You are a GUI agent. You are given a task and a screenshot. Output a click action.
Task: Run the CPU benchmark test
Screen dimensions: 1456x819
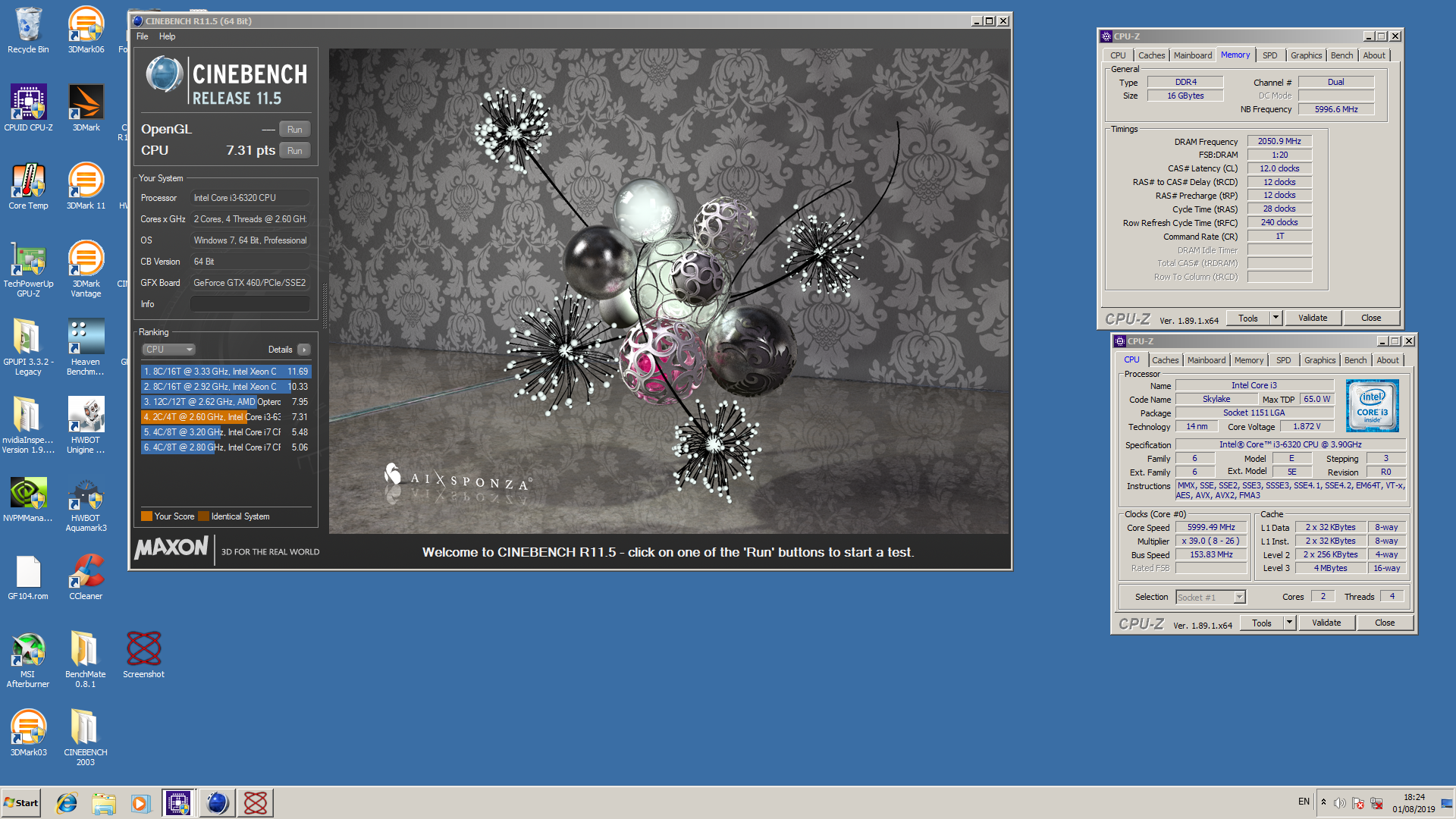[x=295, y=151]
